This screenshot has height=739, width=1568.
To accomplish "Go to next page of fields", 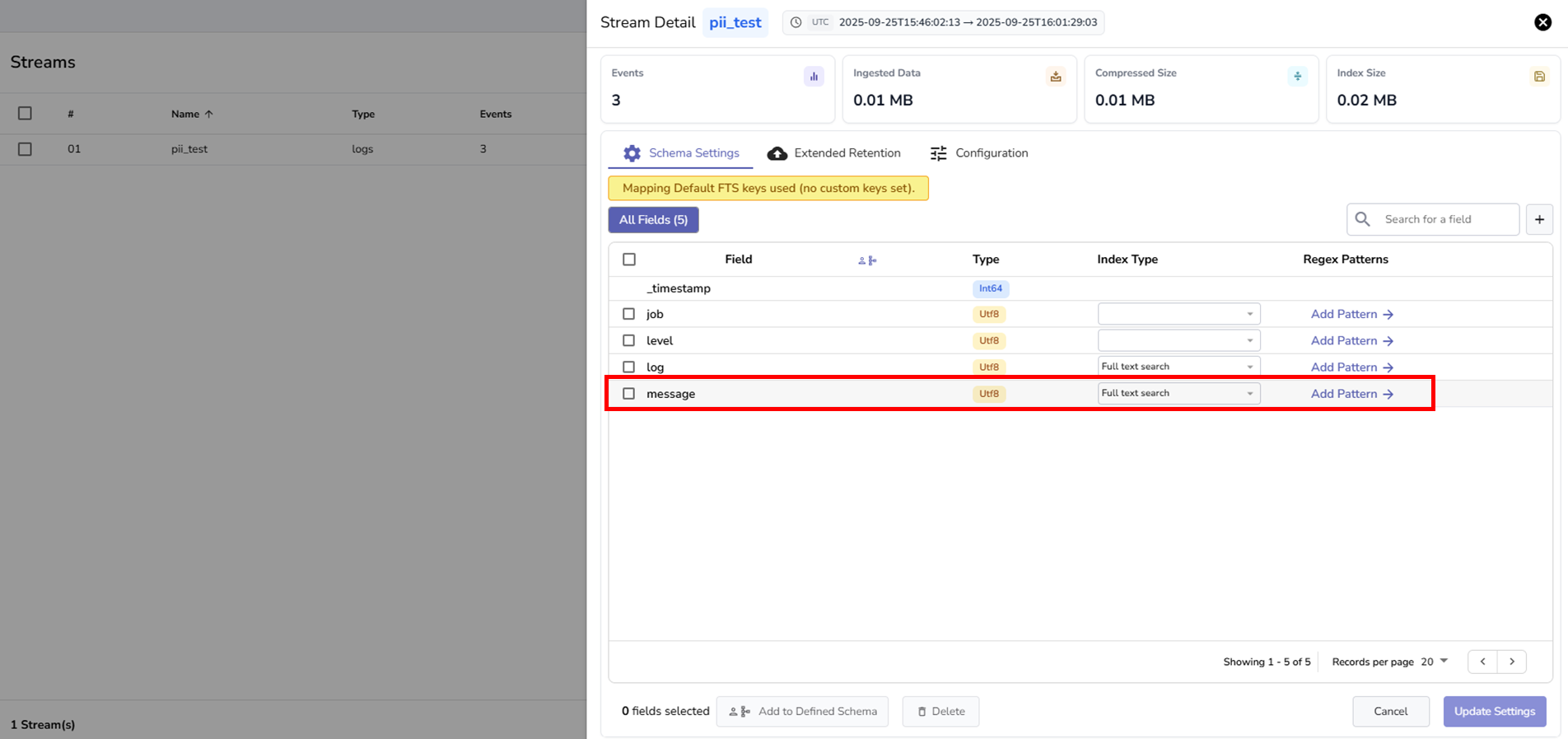I will [x=1512, y=662].
